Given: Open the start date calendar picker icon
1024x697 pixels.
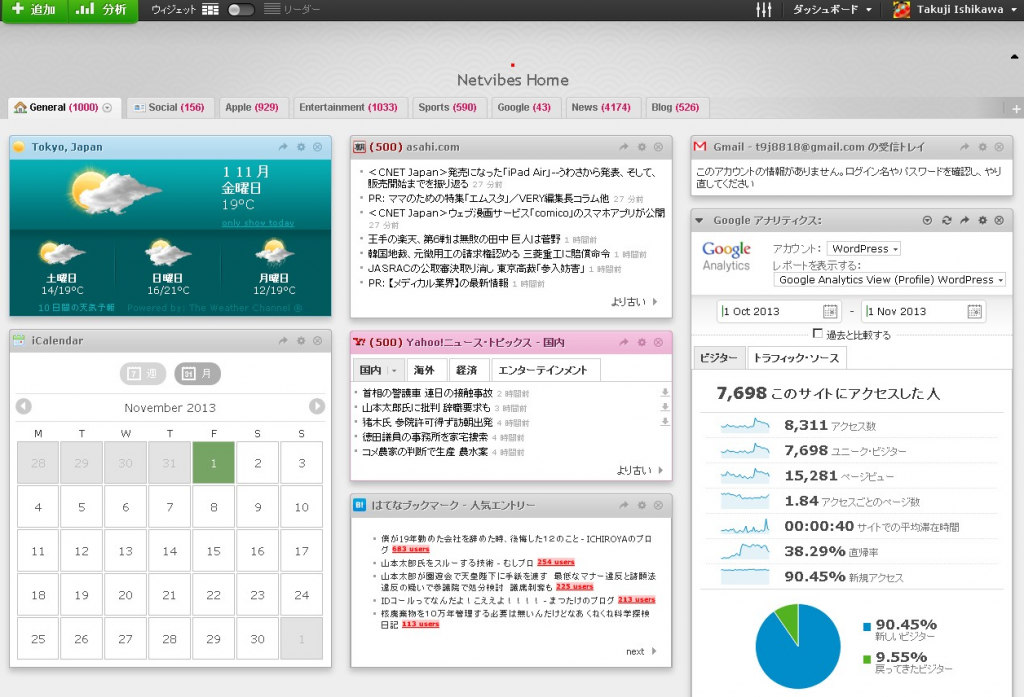Looking at the screenshot, I should coord(830,312).
